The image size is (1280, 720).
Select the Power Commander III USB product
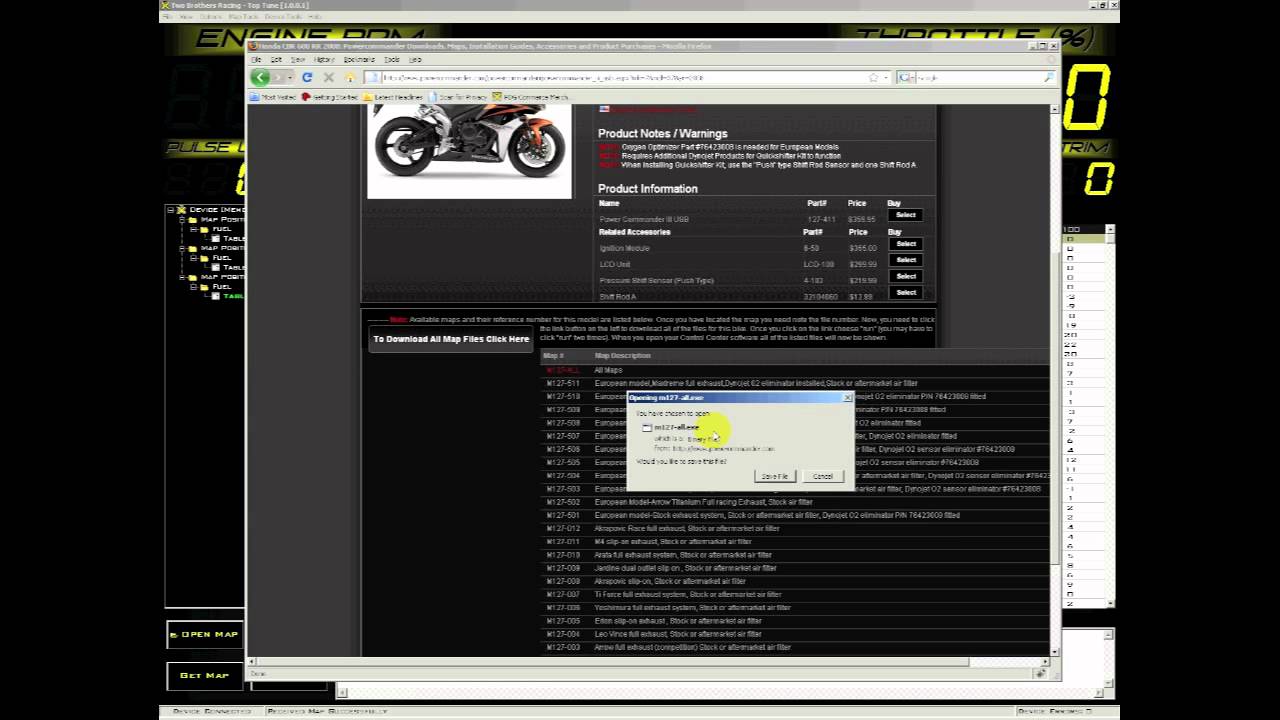905,215
